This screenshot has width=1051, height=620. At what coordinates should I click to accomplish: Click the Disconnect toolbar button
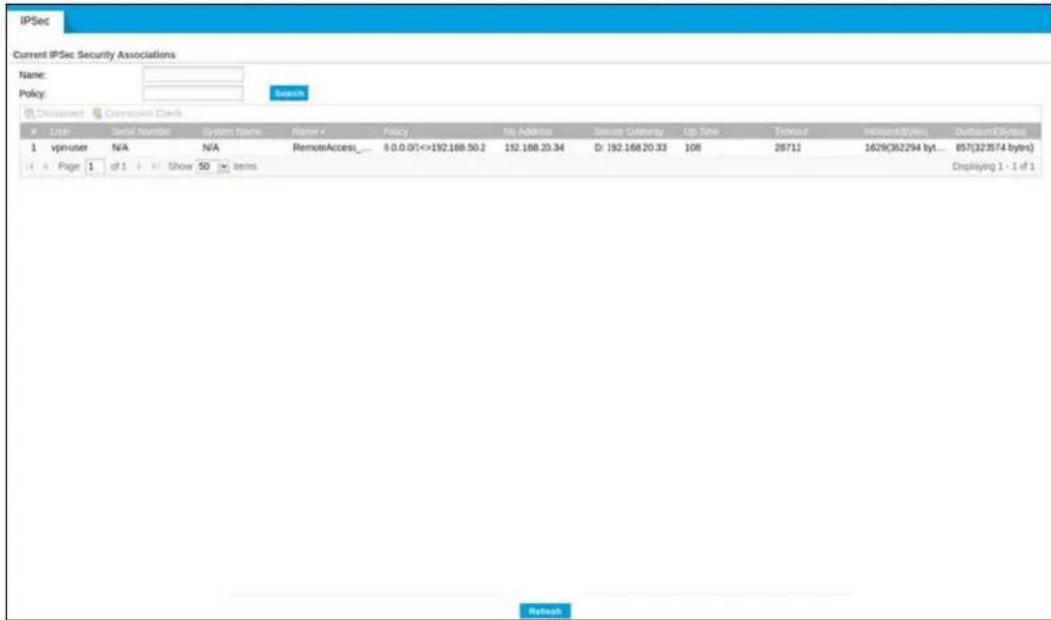click(54, 113)
